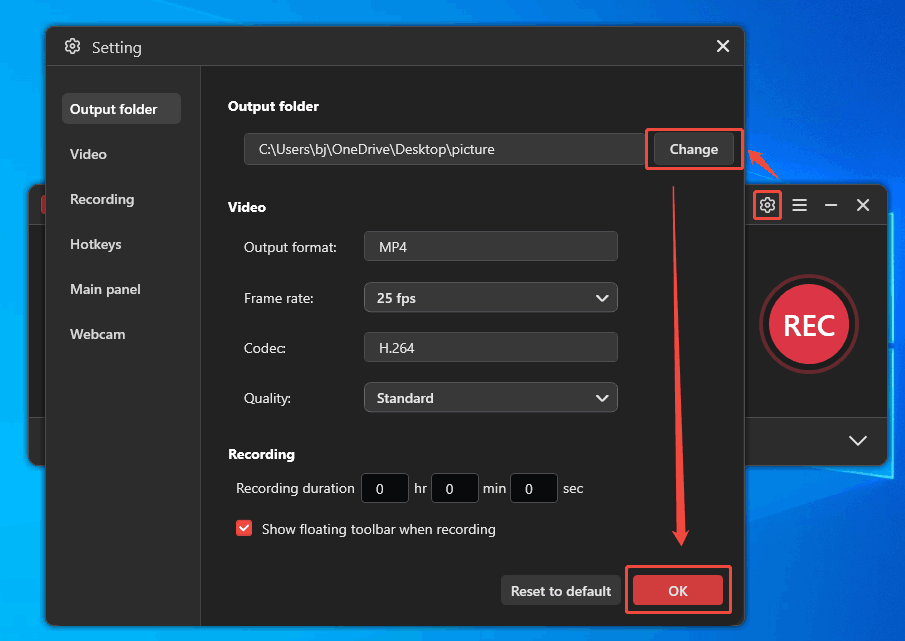Image resolution: width=905 pixels, height=641 pixels.
Task: Click Reset to default
Action: click(560, 590)
